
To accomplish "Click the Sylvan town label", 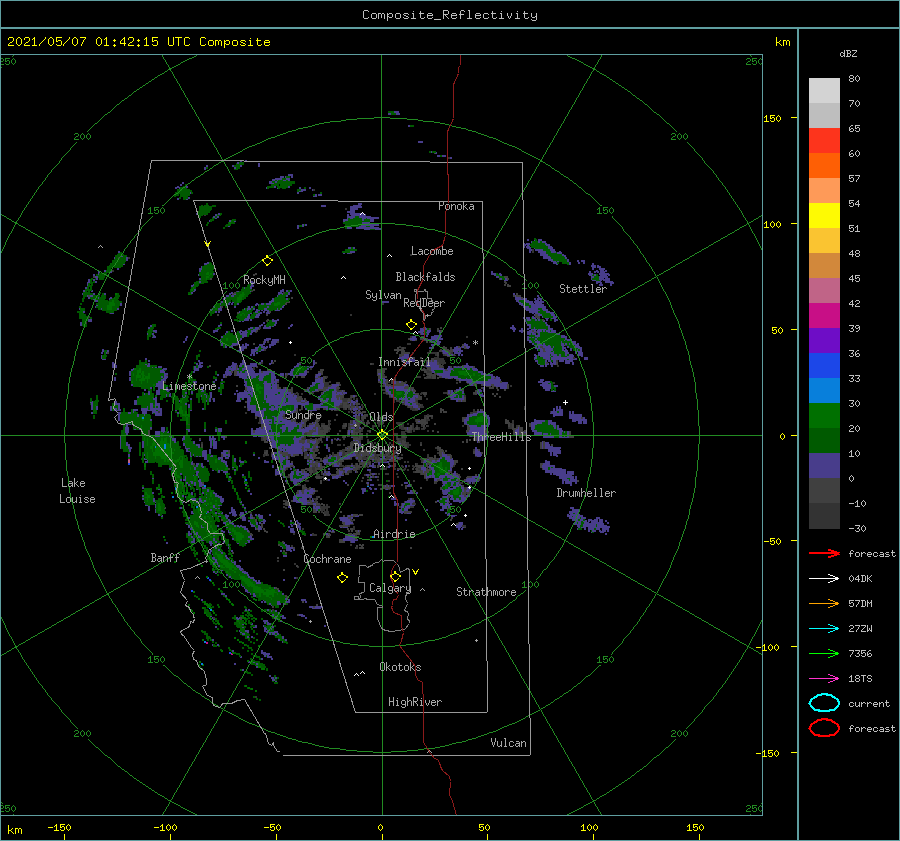I will click(x=383, y=295).
